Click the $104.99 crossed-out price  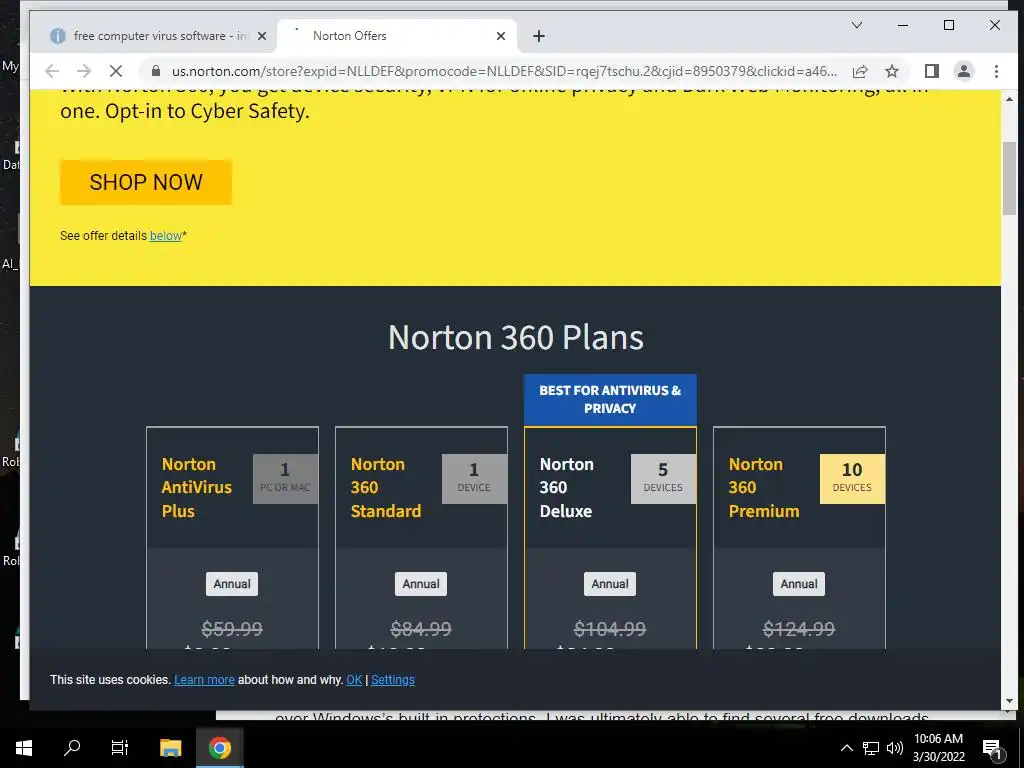click(x=610, y=629)
